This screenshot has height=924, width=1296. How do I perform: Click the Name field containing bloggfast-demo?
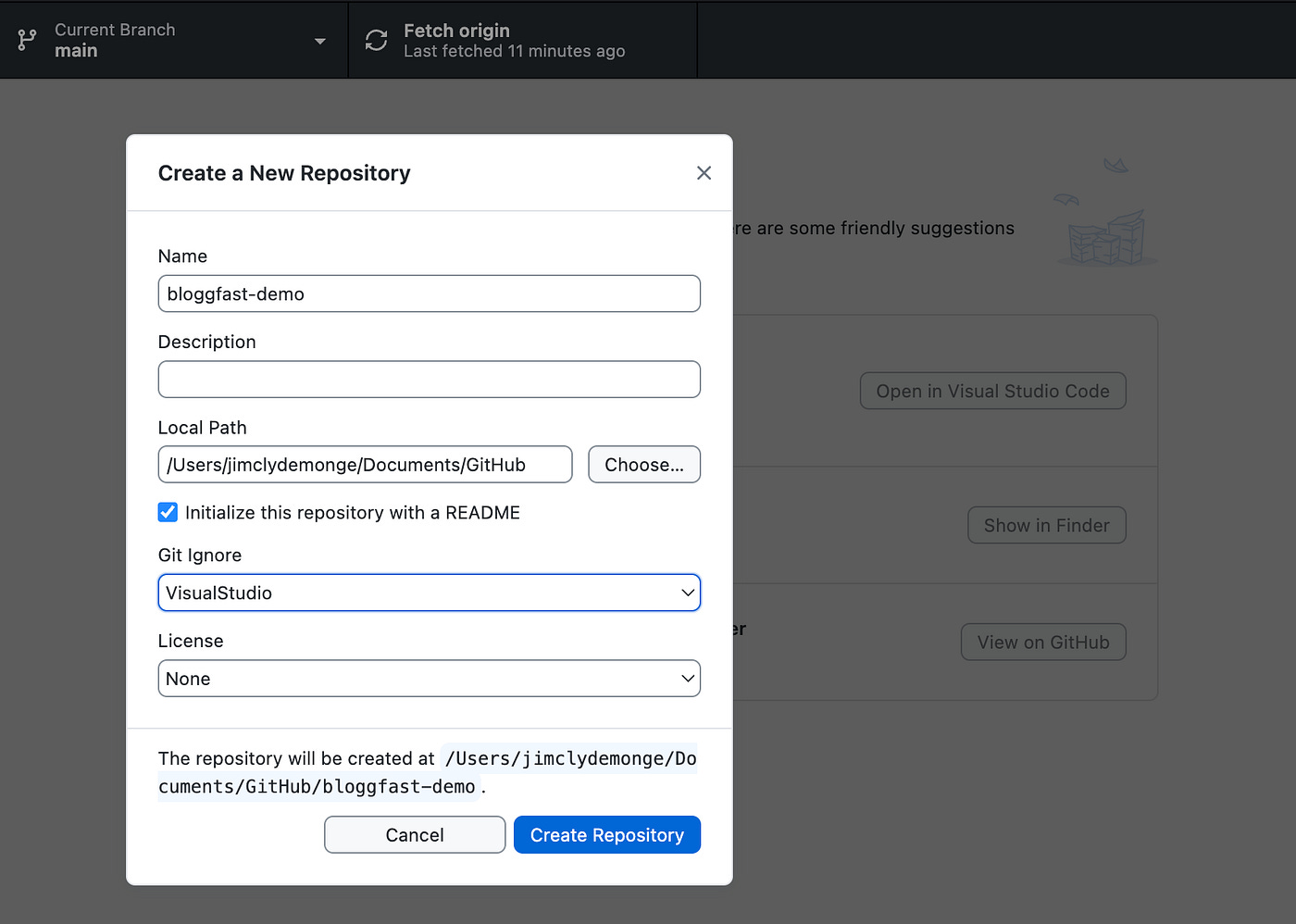(429, 293)
